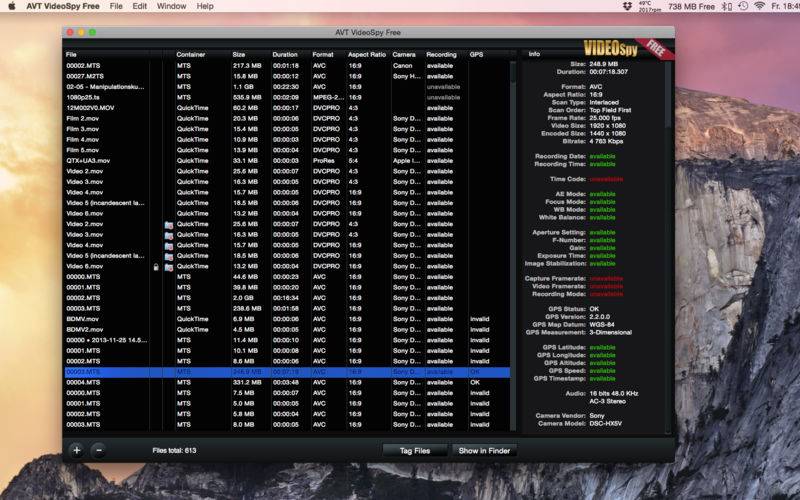
Task: Click the folder icon beside Video 2.mov
Action: 169,224
